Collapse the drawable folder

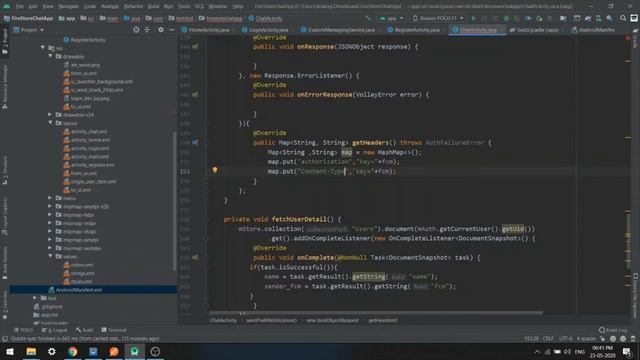[51, 56]
